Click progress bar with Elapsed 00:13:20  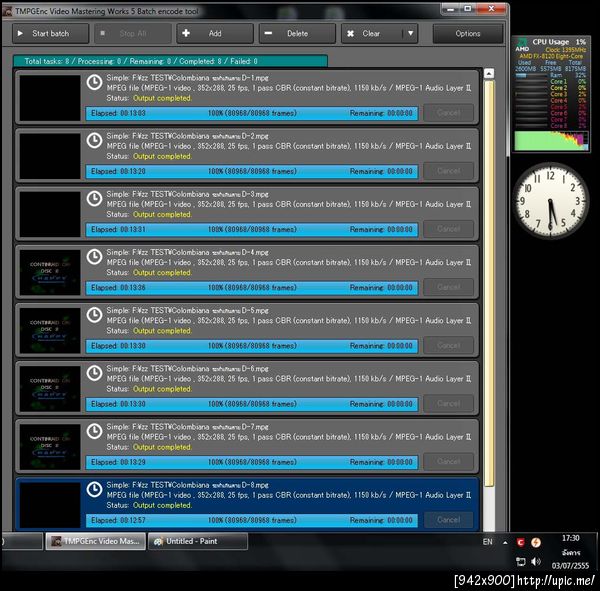[252, 171]
